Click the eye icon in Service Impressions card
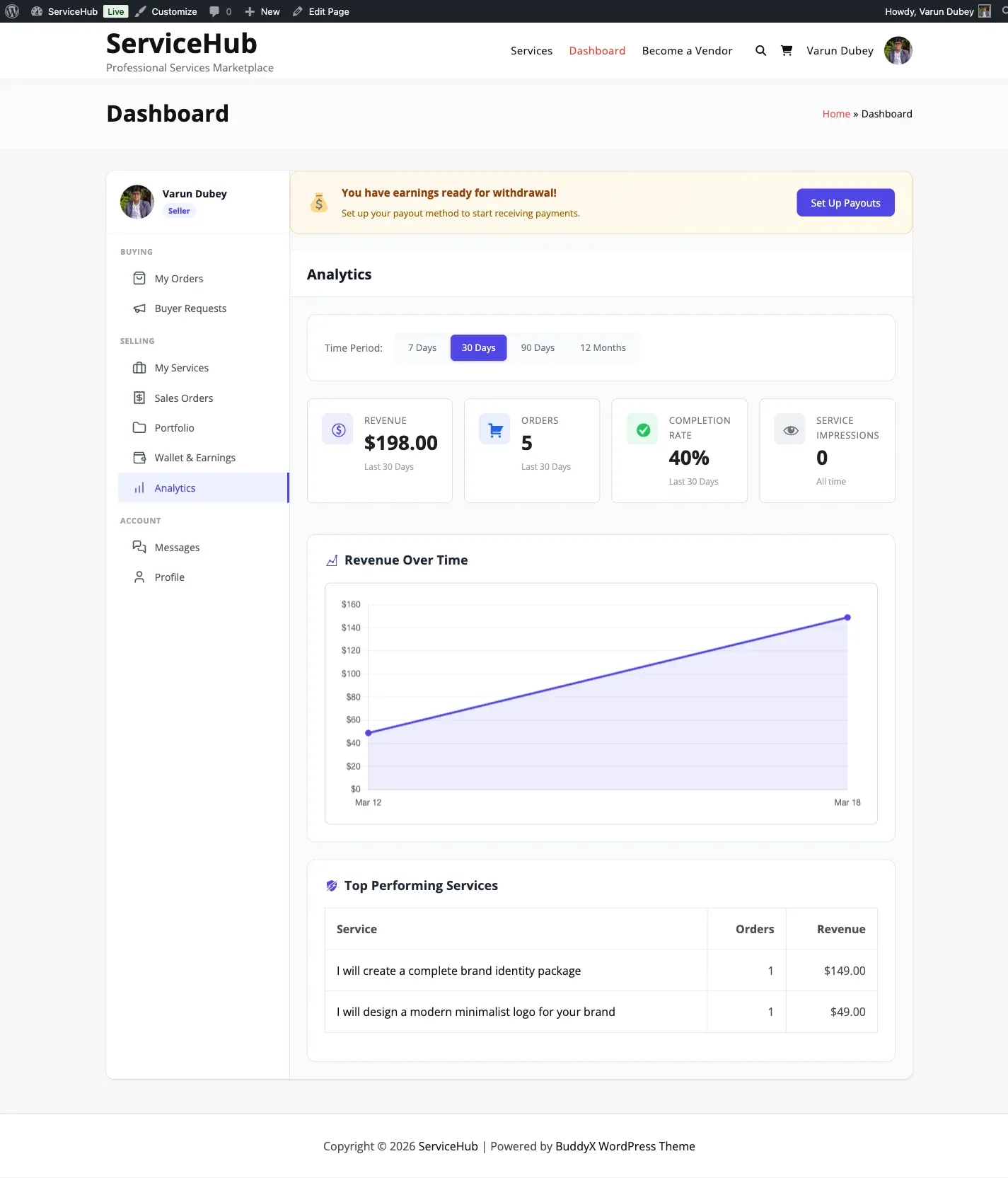This screenshot has width=1008, height=1178. pyautogui.click(x=791, y=429)
